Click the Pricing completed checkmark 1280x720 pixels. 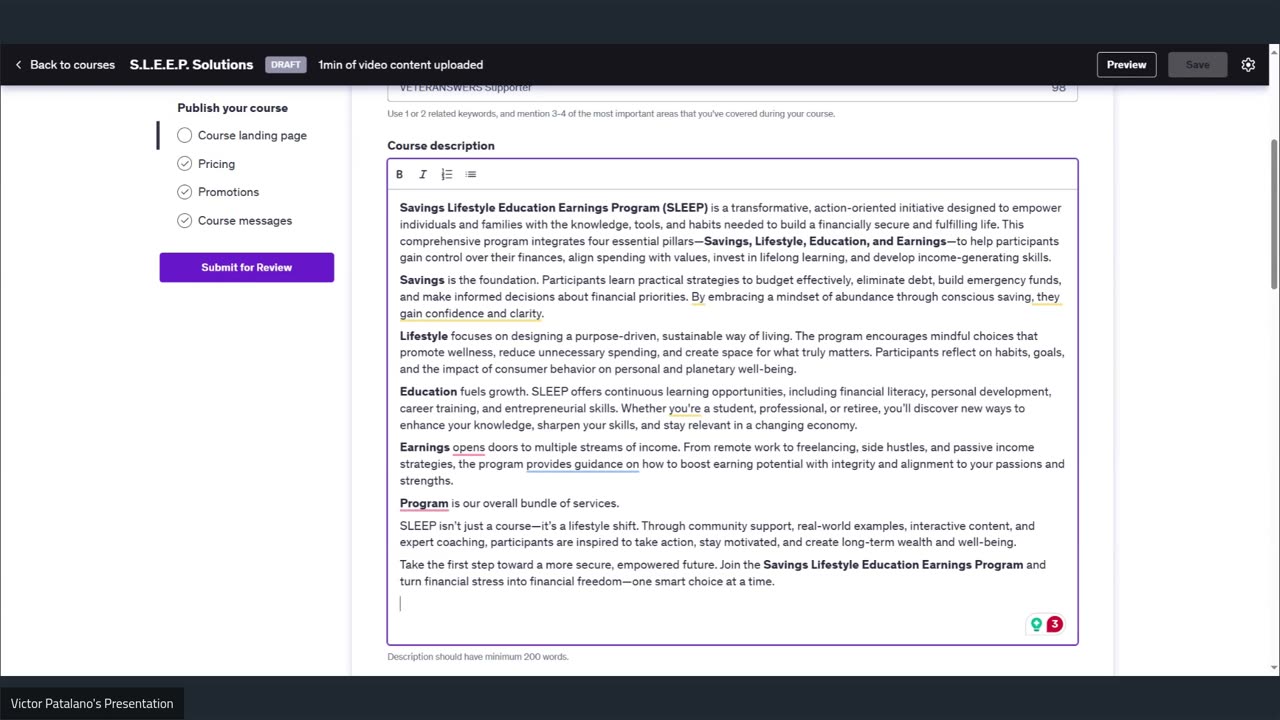184,163
